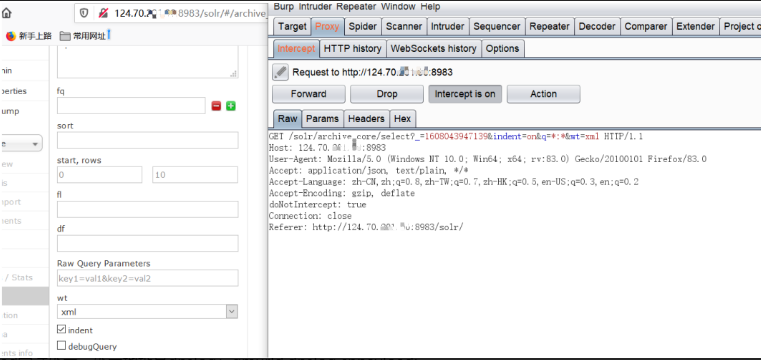The height and width of the screenshot is (360, 761).
Task: Click the rows input field showing 10
Action: pos(195,175)
